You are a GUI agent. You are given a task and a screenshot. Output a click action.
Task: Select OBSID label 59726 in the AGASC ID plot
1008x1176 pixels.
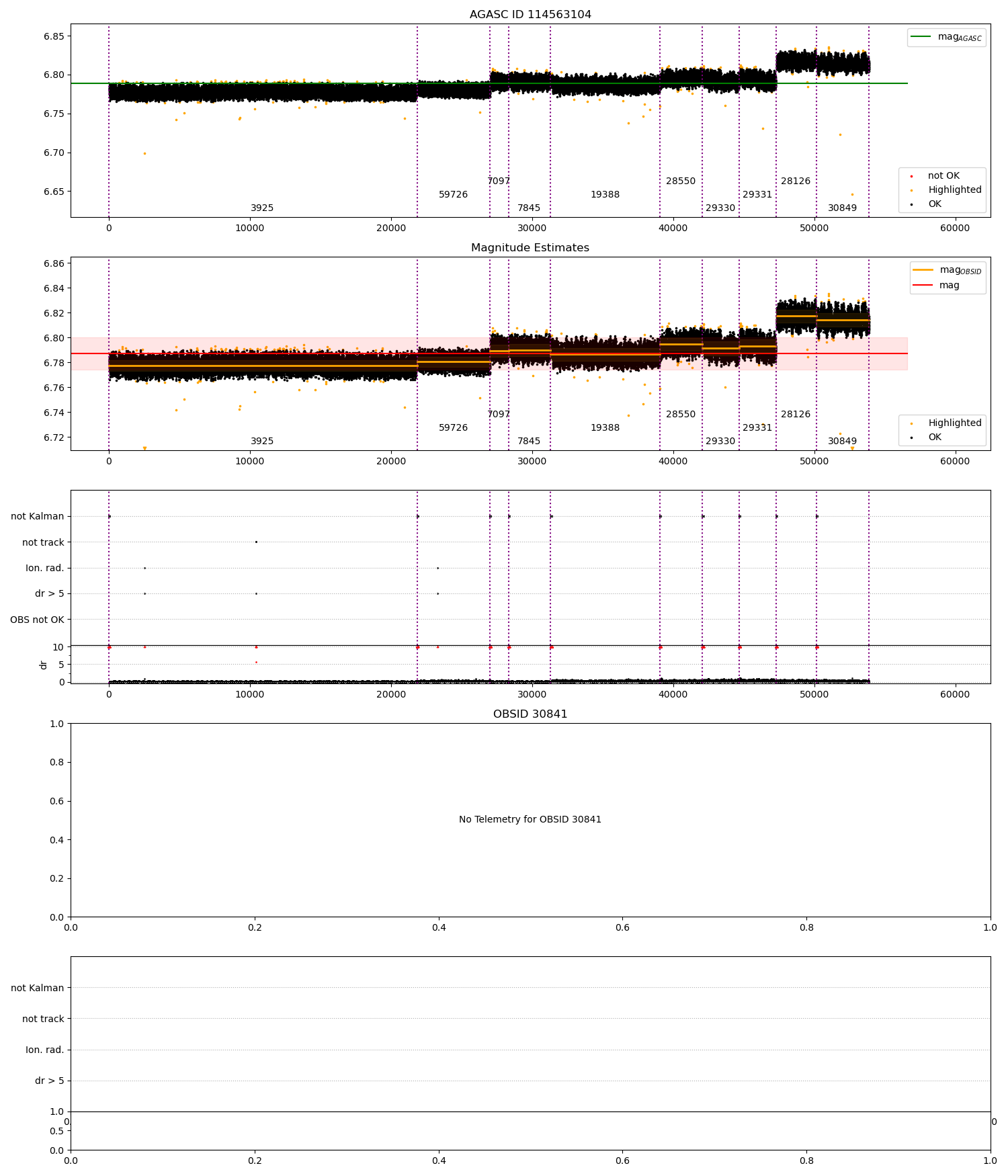(x=454, y=195)
